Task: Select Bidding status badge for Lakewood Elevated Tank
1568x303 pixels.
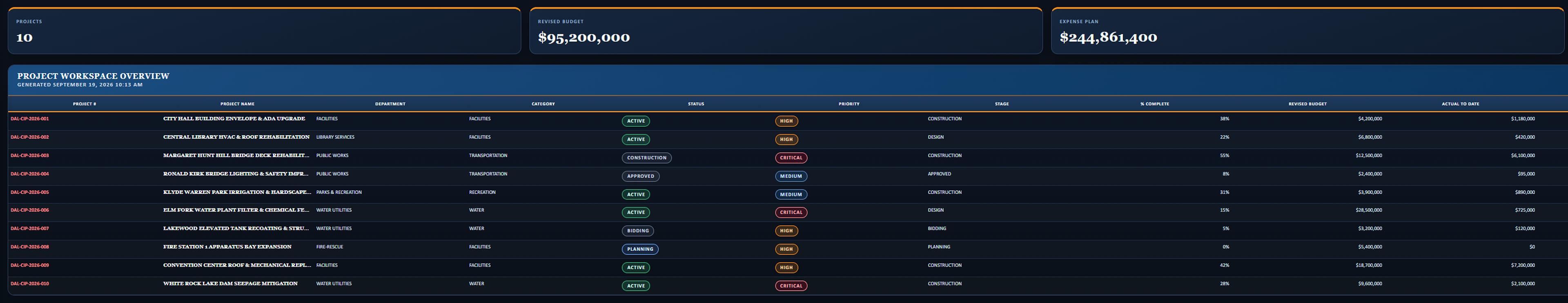Action: pyautogui.click(x=638, y=231)
